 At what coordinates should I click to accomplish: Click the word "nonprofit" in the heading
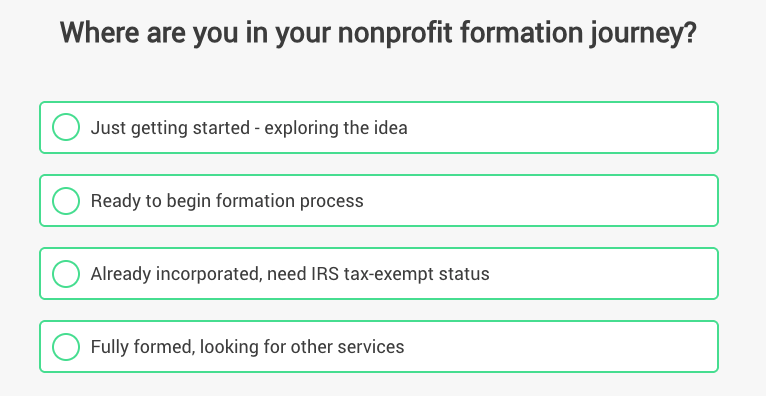point(395,34)
